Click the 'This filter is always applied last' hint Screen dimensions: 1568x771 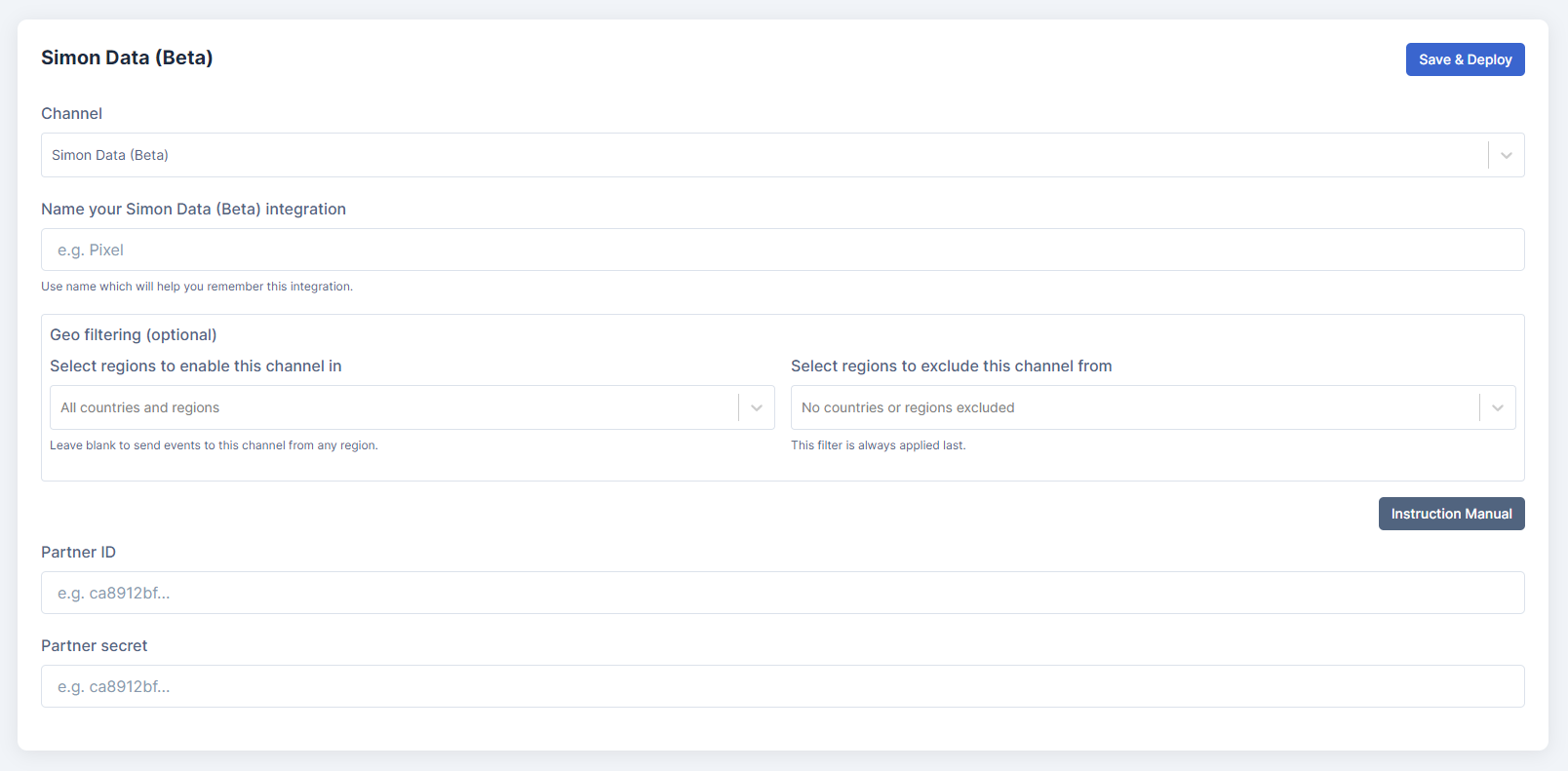878,445
